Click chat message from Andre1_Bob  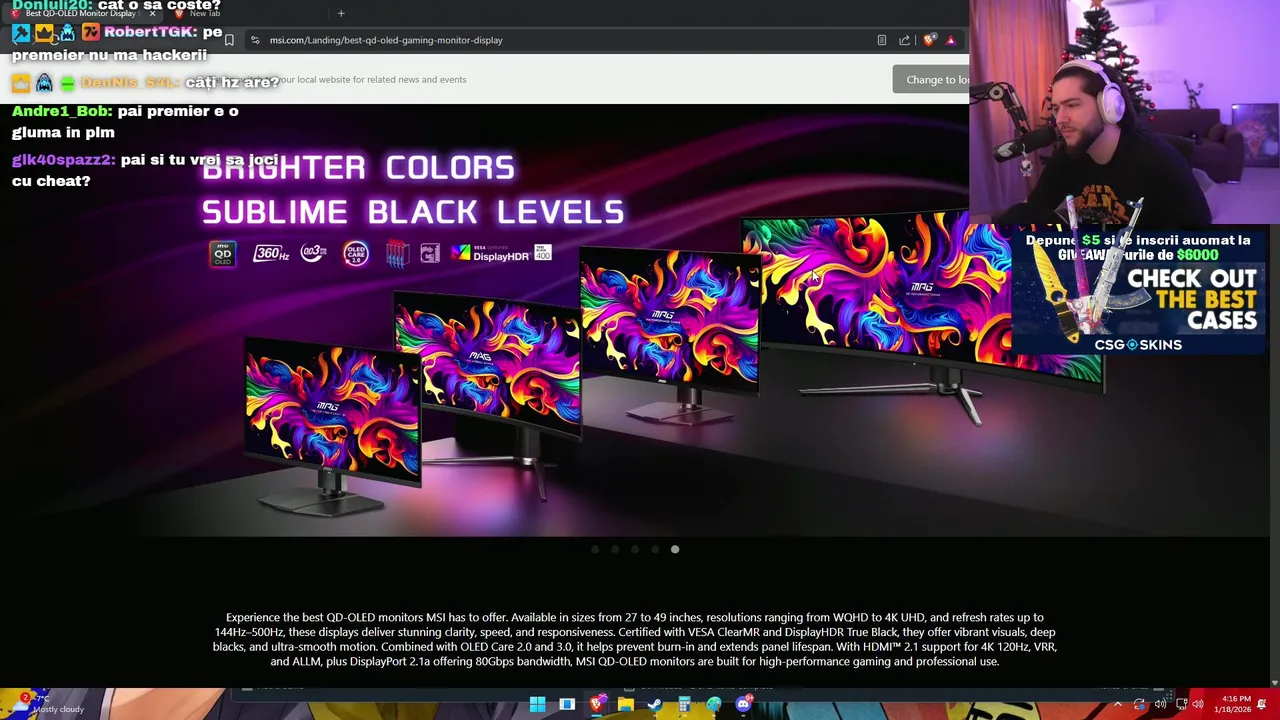tap(125, 121)
